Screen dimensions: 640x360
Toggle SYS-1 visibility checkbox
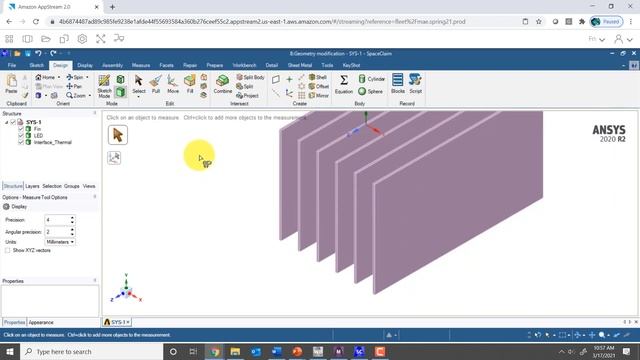click(13, 122)
